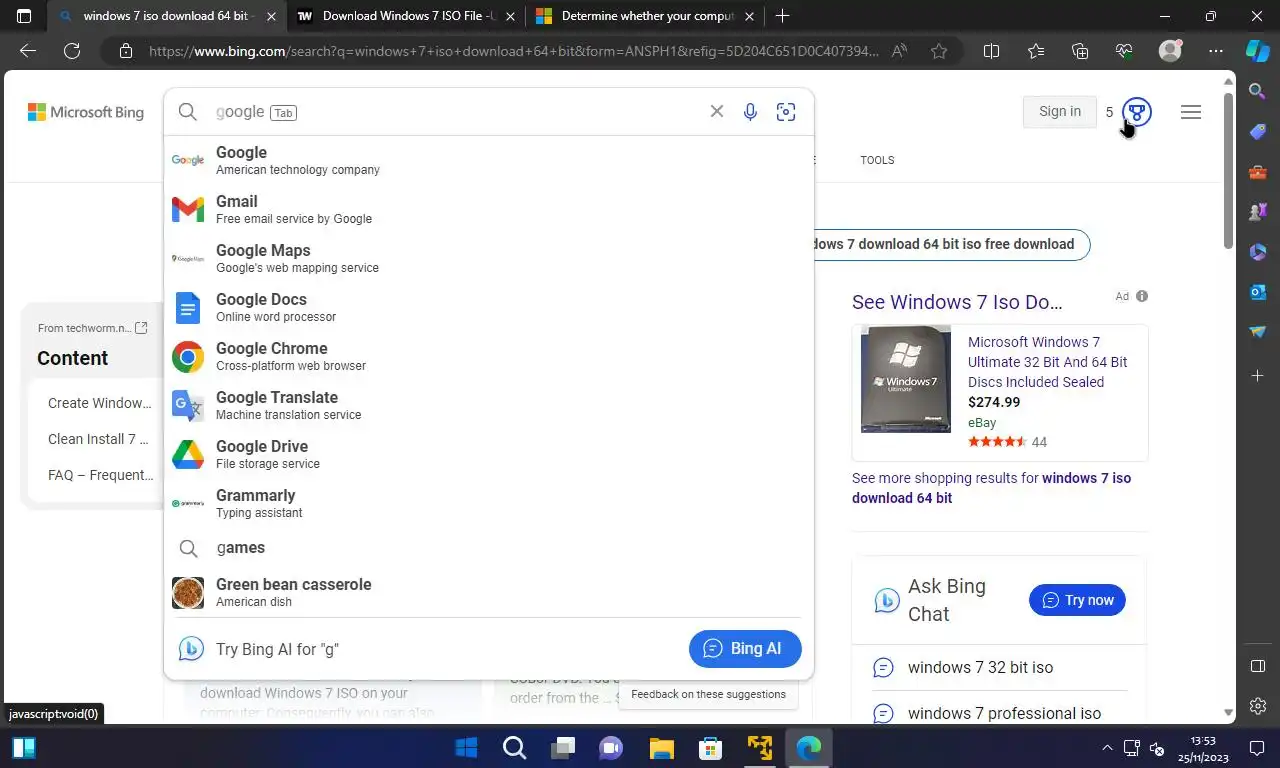Open Microsoft Store from taskbar
The width and height of the screenshot is (1280, 768).
(x=710, y=748)
